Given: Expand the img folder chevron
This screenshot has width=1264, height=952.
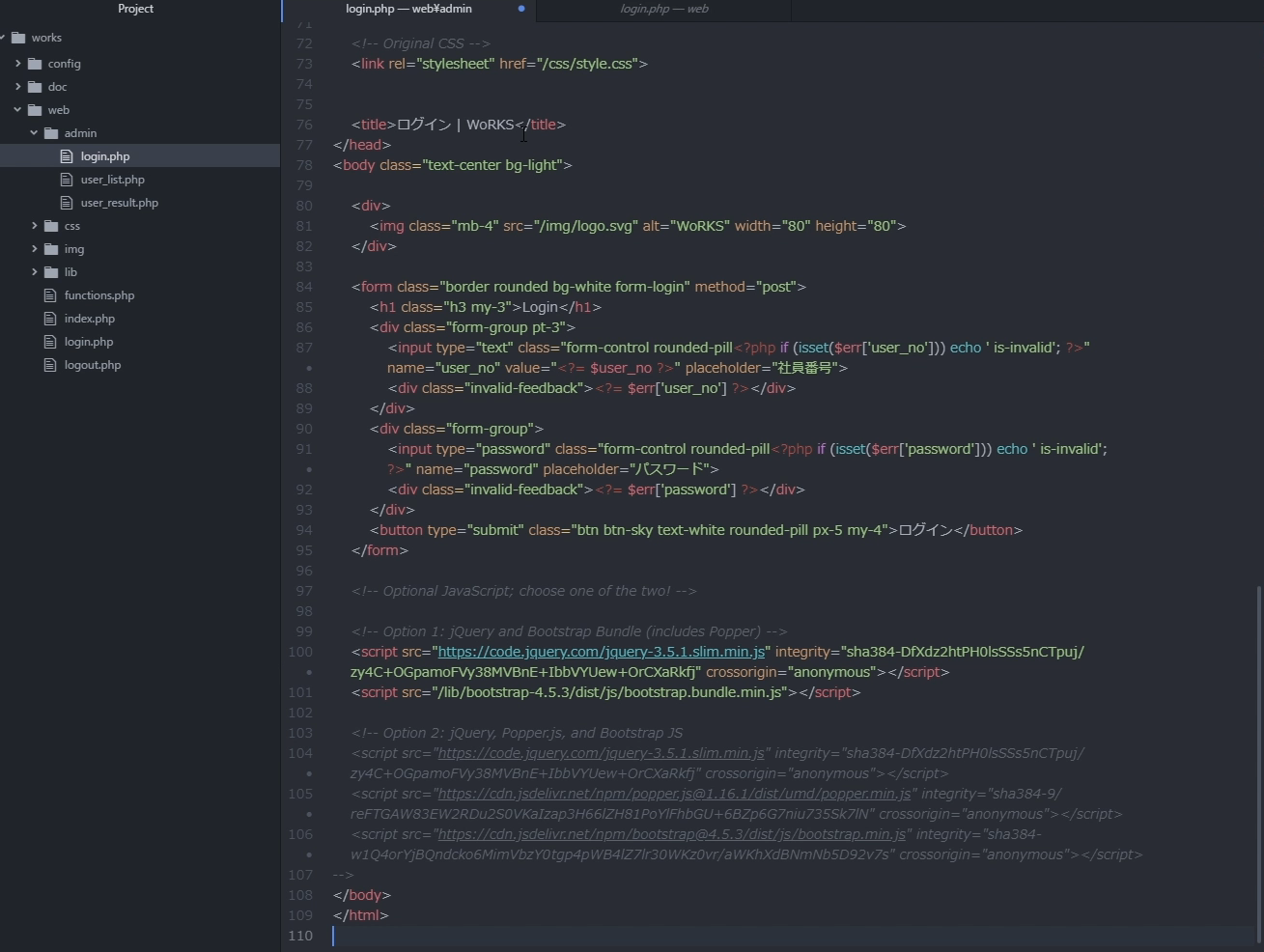Looking at the screenshot, I should point(34,249).
